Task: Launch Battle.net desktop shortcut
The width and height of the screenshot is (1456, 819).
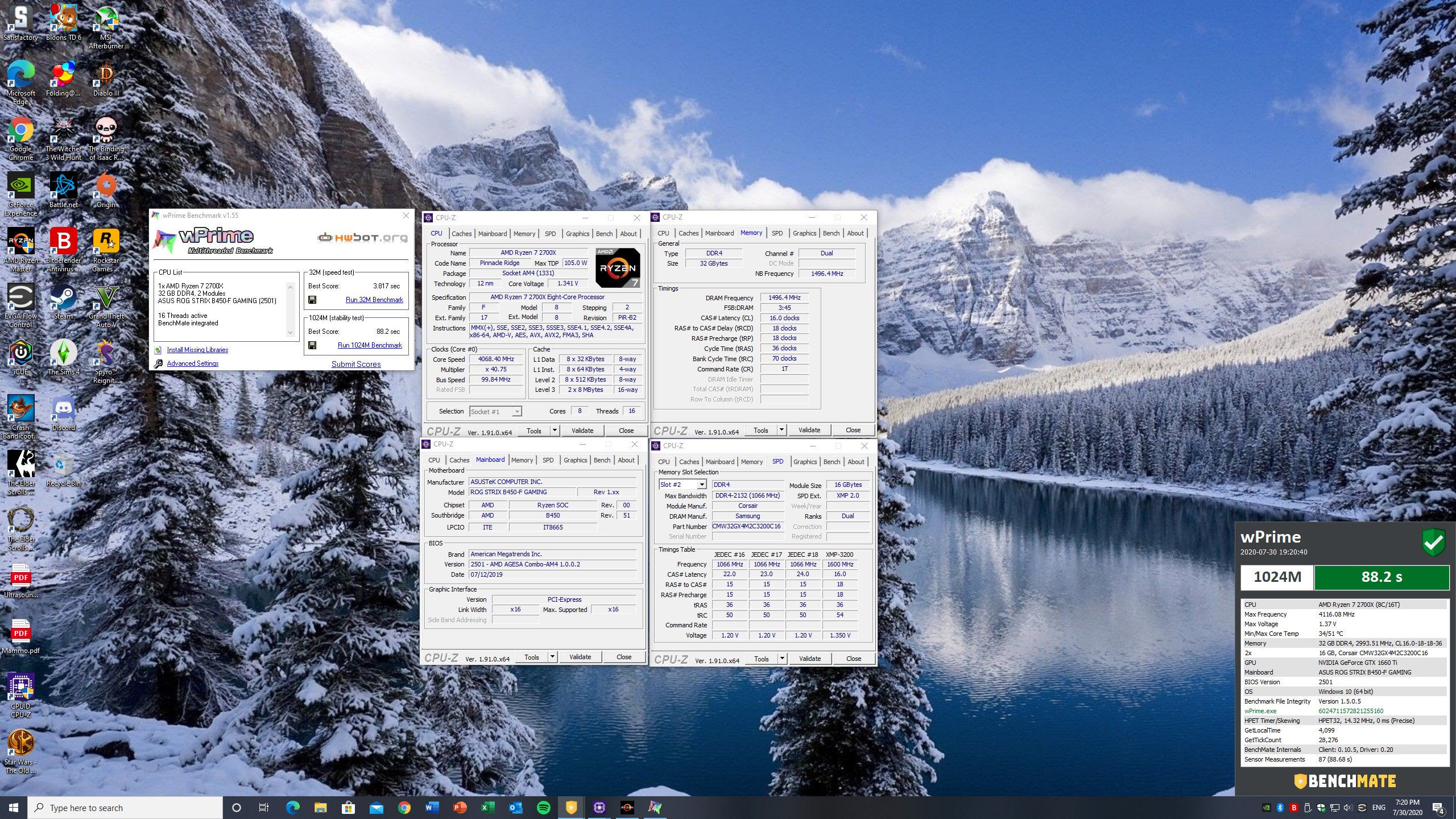Action: [x=64, y=191]
